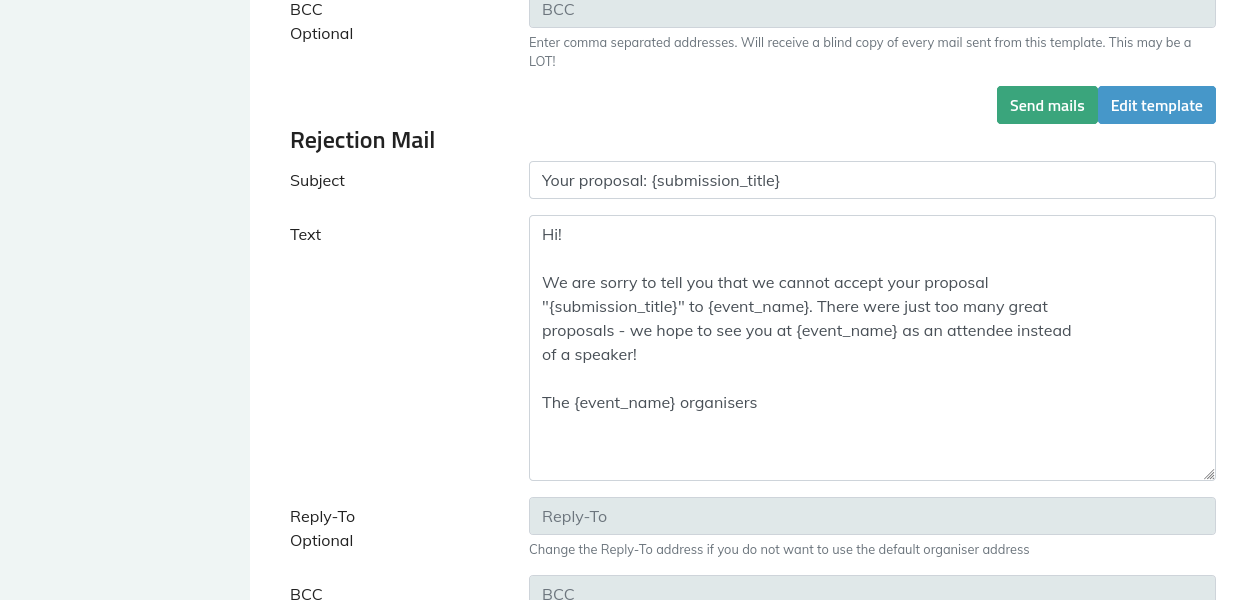Click the Reply-To label
1256x600 pixels.
322,517
